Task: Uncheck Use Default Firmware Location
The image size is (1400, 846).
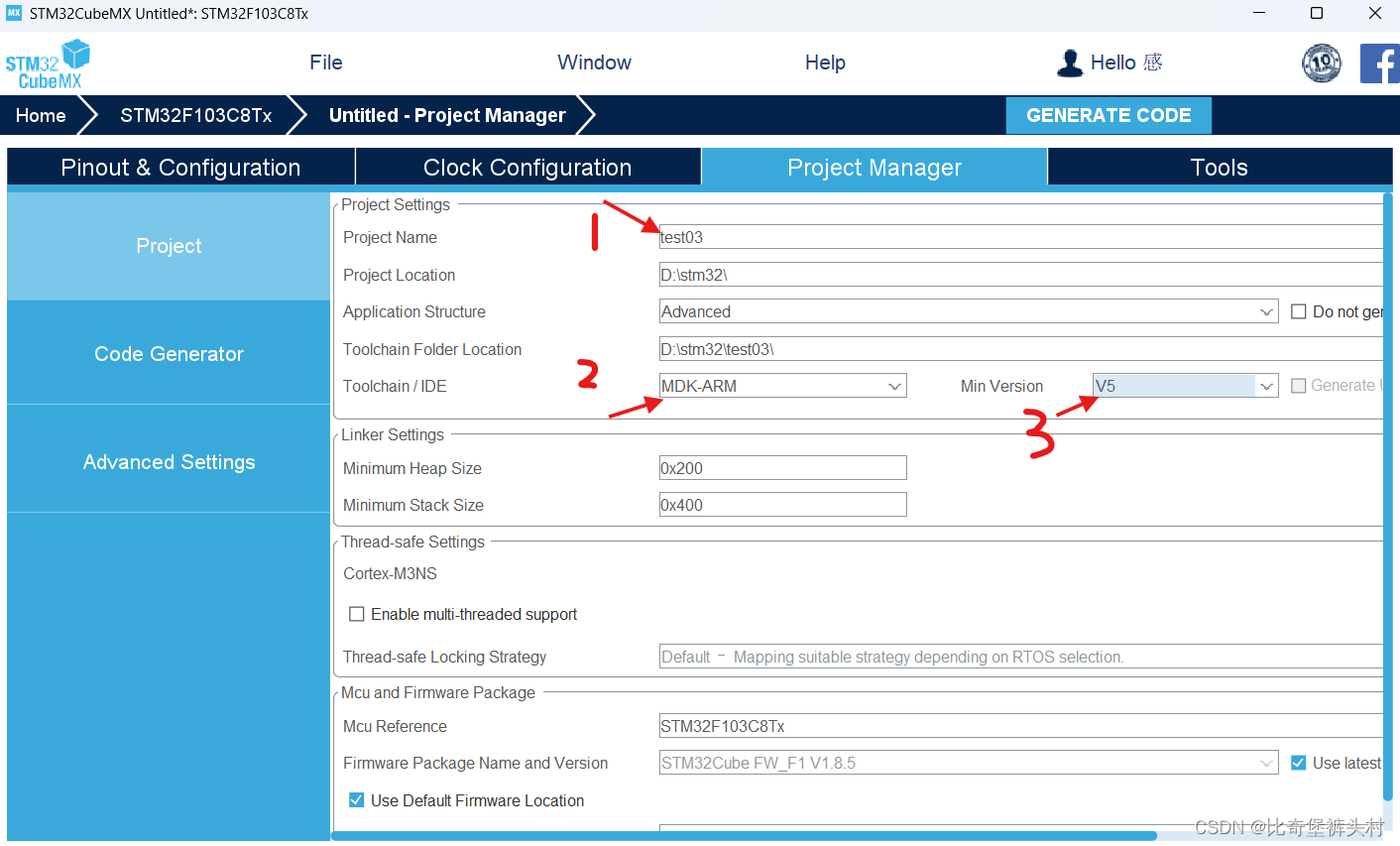Action: [x=357, y=800]
